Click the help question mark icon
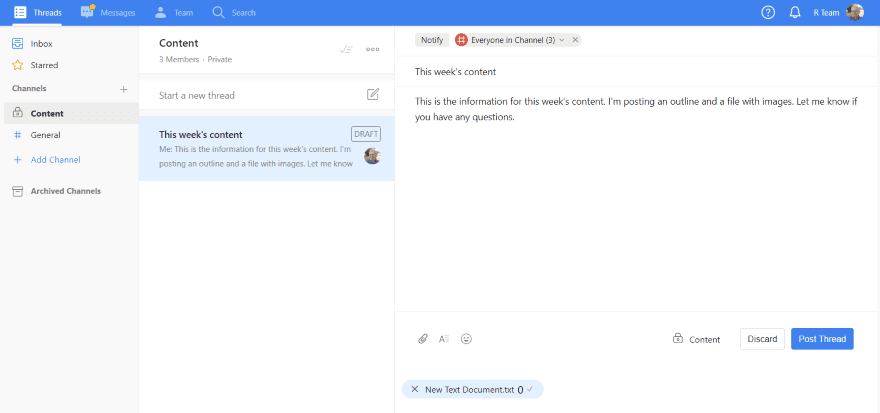This screenshot has width=880, height=413. [768, 12]
